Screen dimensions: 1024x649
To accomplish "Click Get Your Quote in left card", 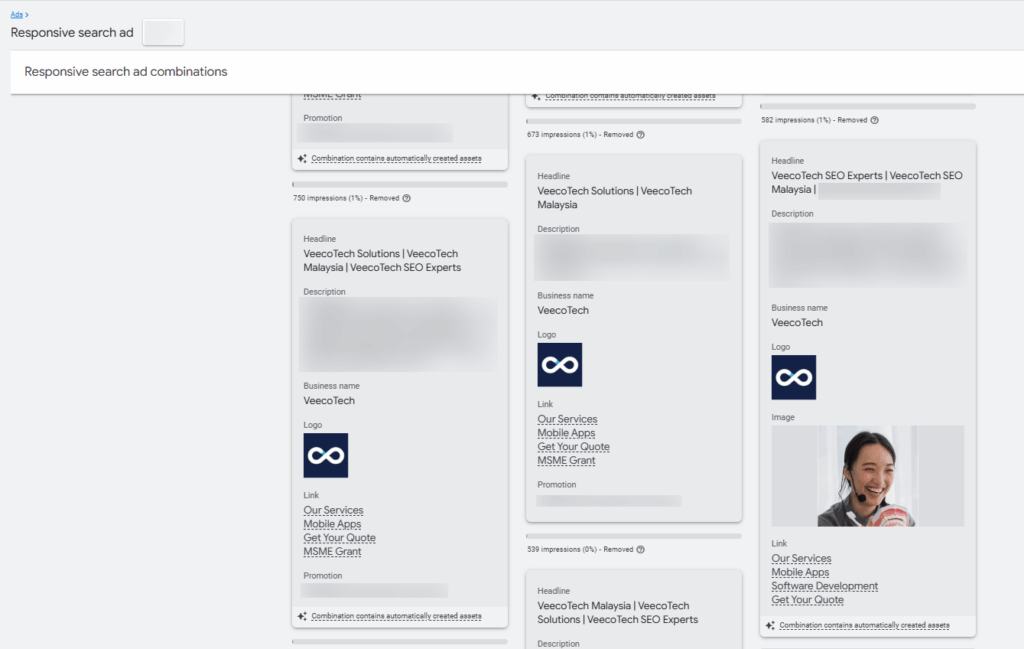I will point(339,537).
